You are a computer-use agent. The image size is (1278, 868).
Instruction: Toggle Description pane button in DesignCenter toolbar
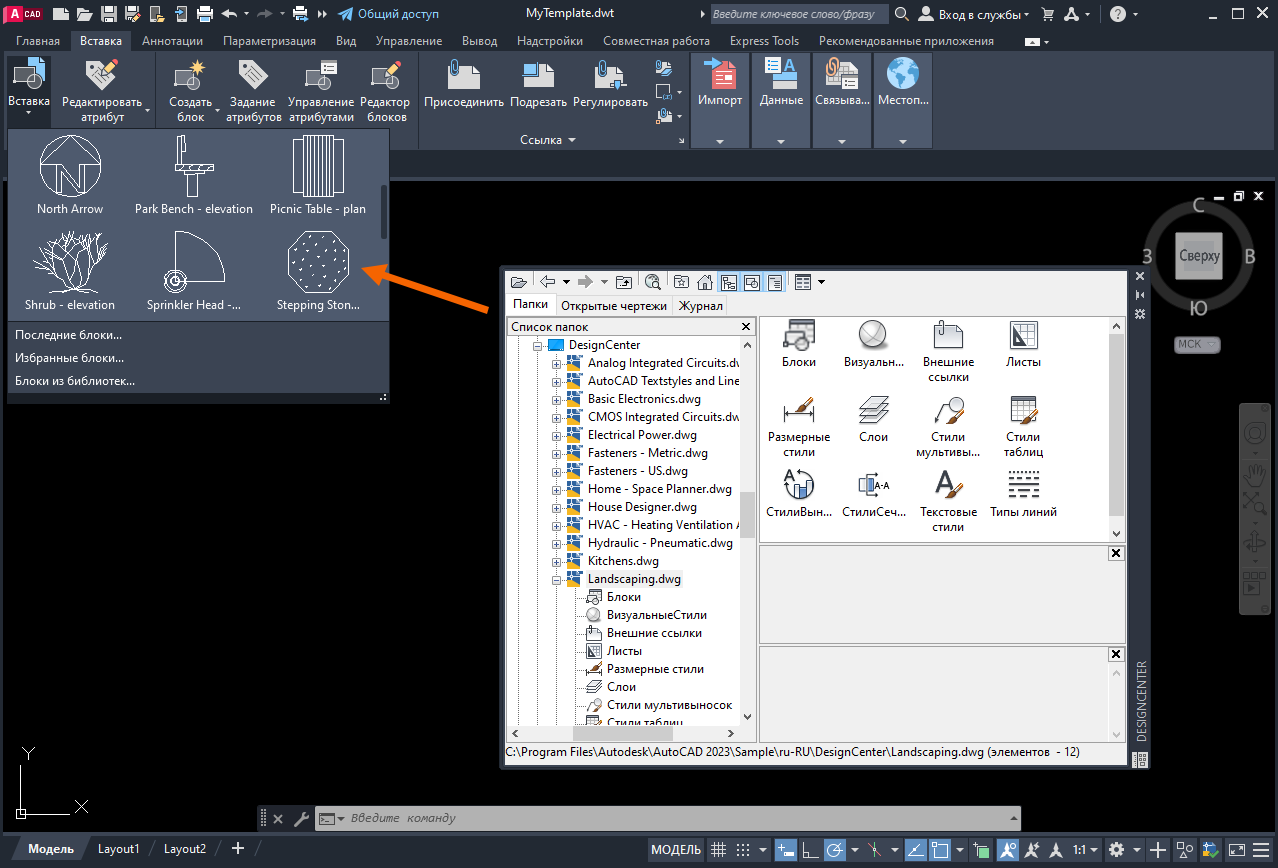775,282
